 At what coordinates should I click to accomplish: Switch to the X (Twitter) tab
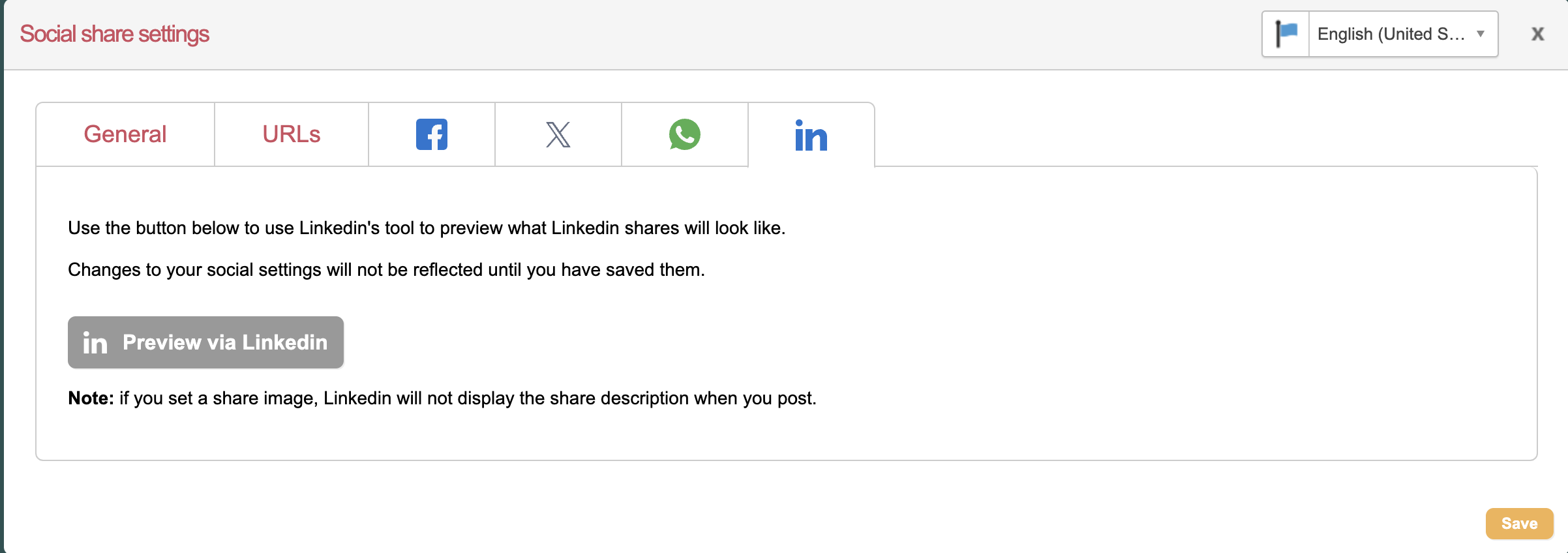[558, 134]
